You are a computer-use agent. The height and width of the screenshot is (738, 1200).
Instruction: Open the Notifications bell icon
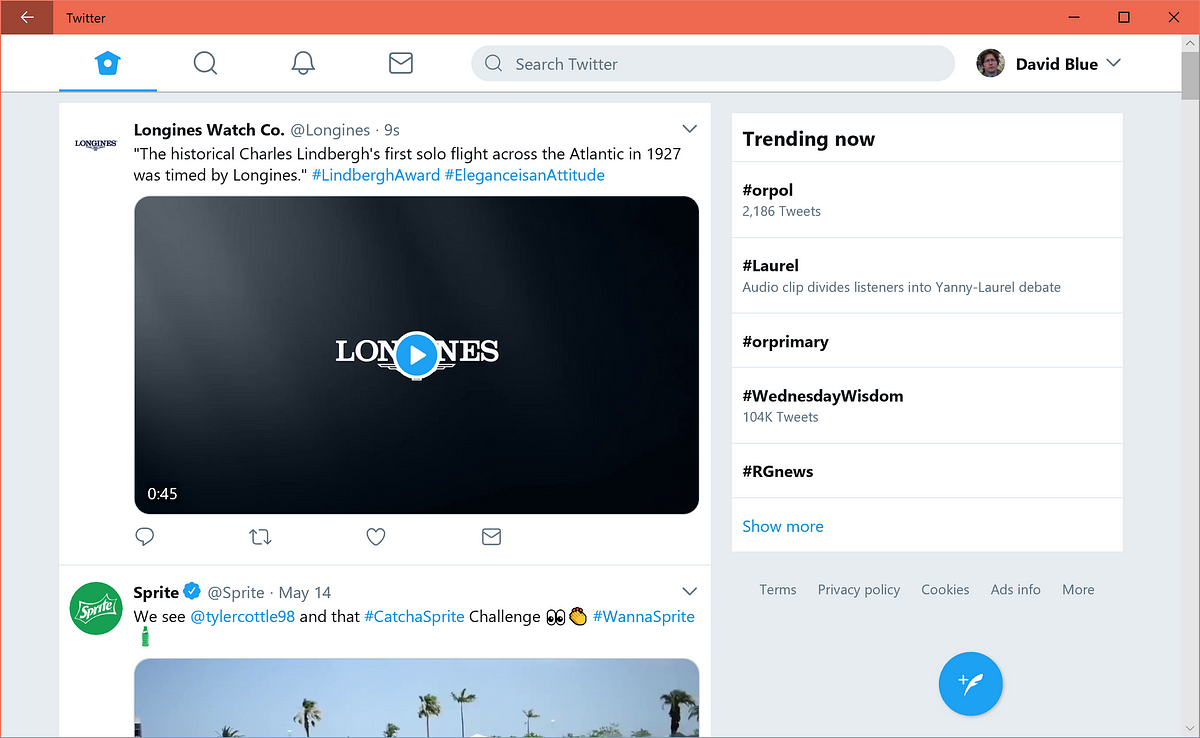pyautogui.click(x=303, y=64)
